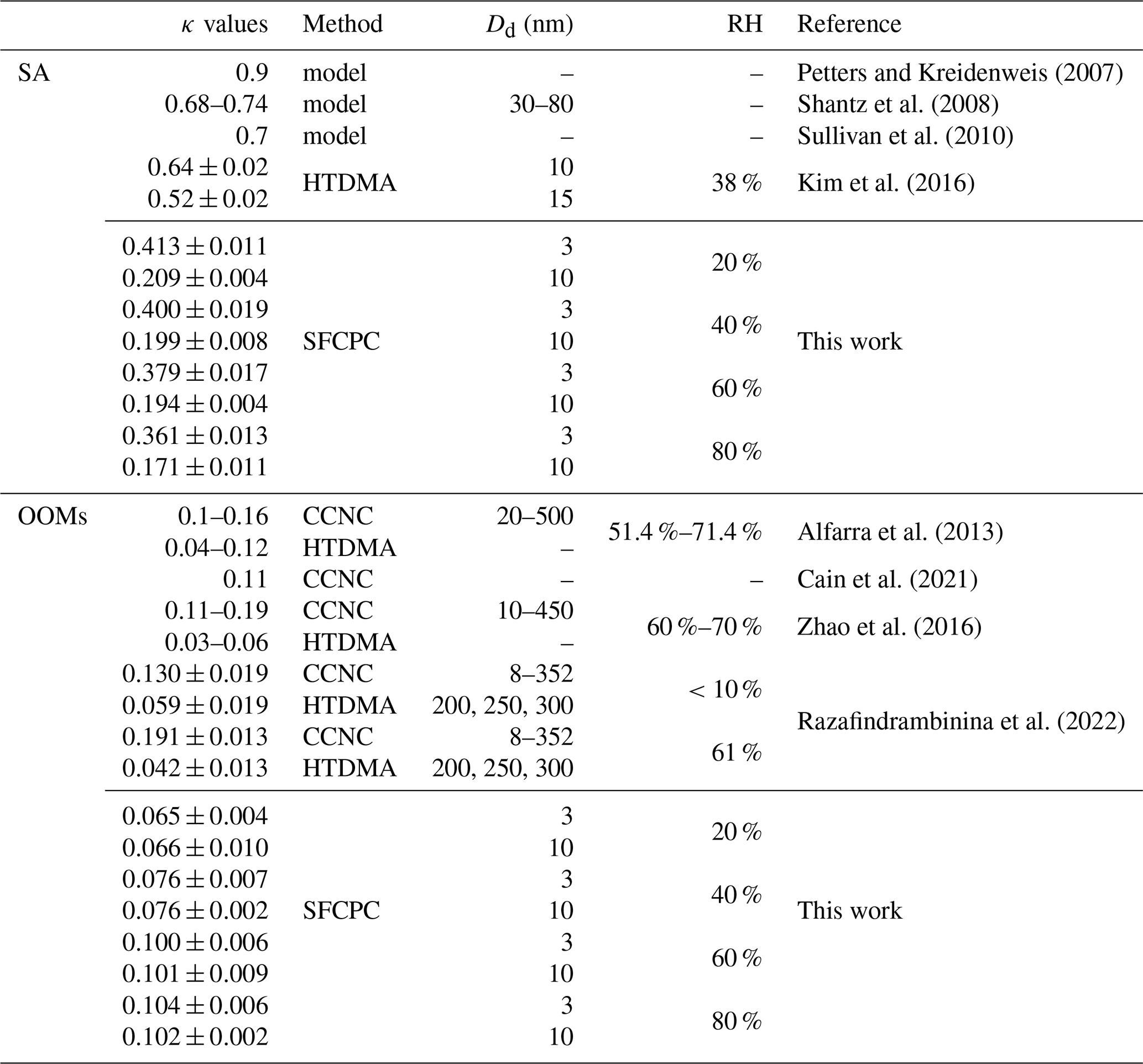Select the SA row group label
The image size is (1143, 1064).
33,73
